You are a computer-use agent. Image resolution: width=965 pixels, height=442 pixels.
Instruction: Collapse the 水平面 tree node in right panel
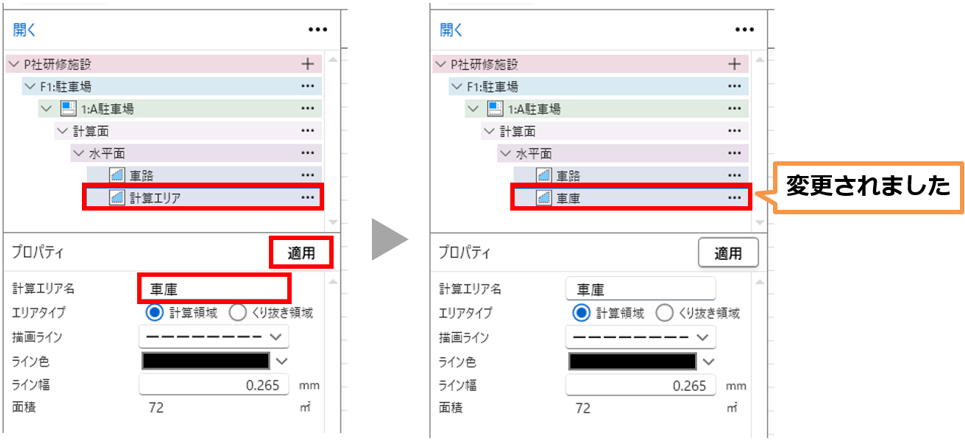click(x=504, y=153)
